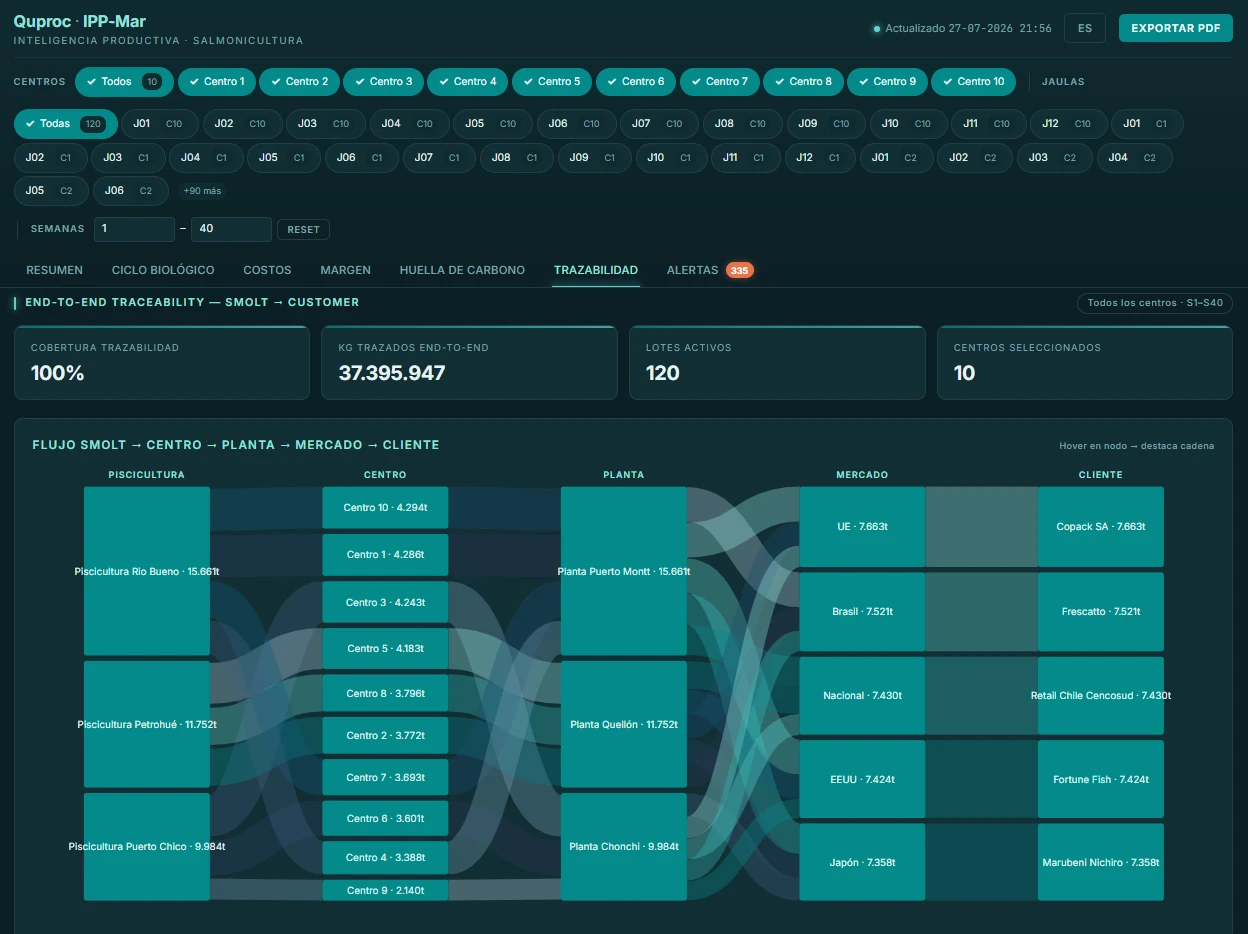This screenshot has height=934, width=1248.
Task: Select Piscicultura Río Bueno node
Action: 147,571
